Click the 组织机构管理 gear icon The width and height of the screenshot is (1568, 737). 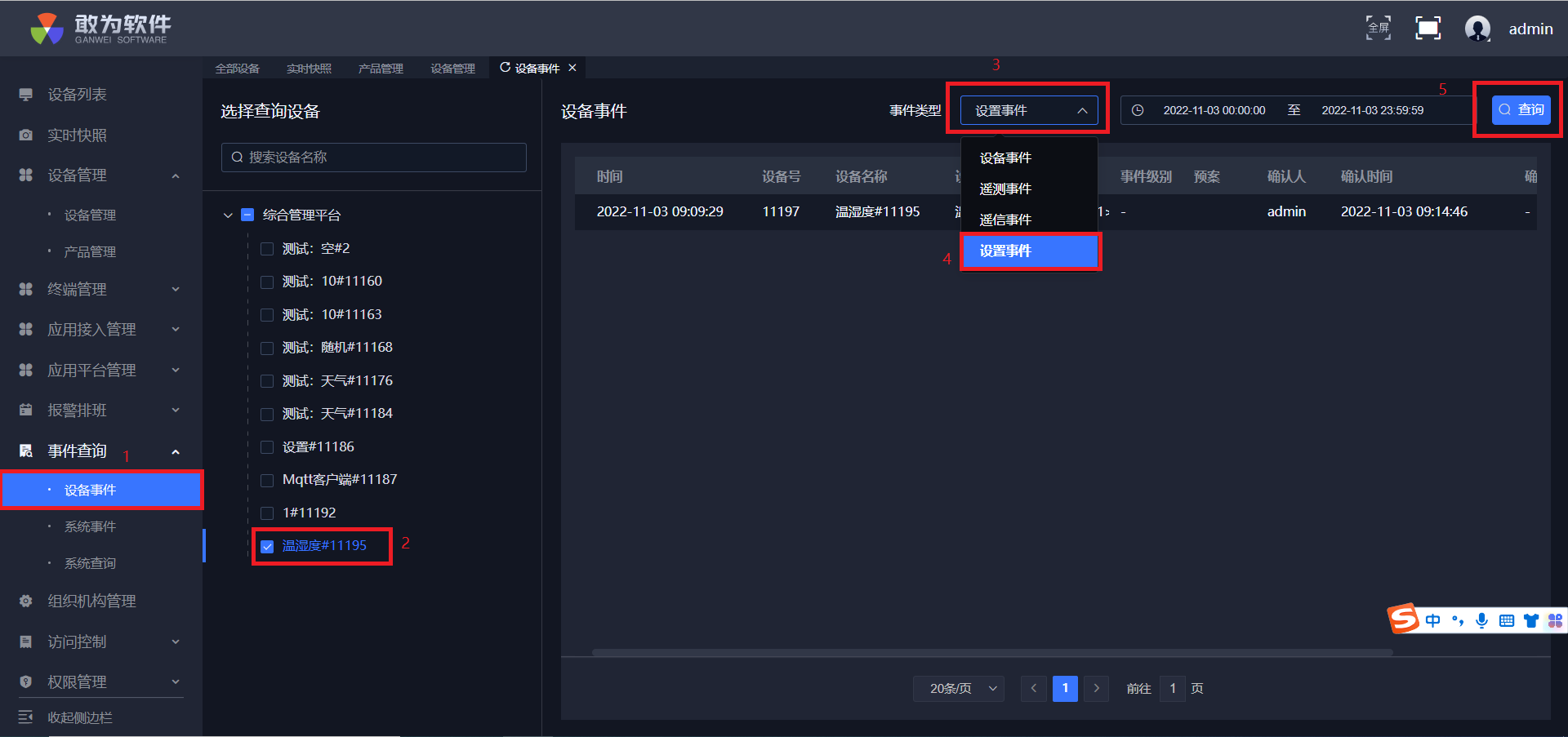pos(26,601)
